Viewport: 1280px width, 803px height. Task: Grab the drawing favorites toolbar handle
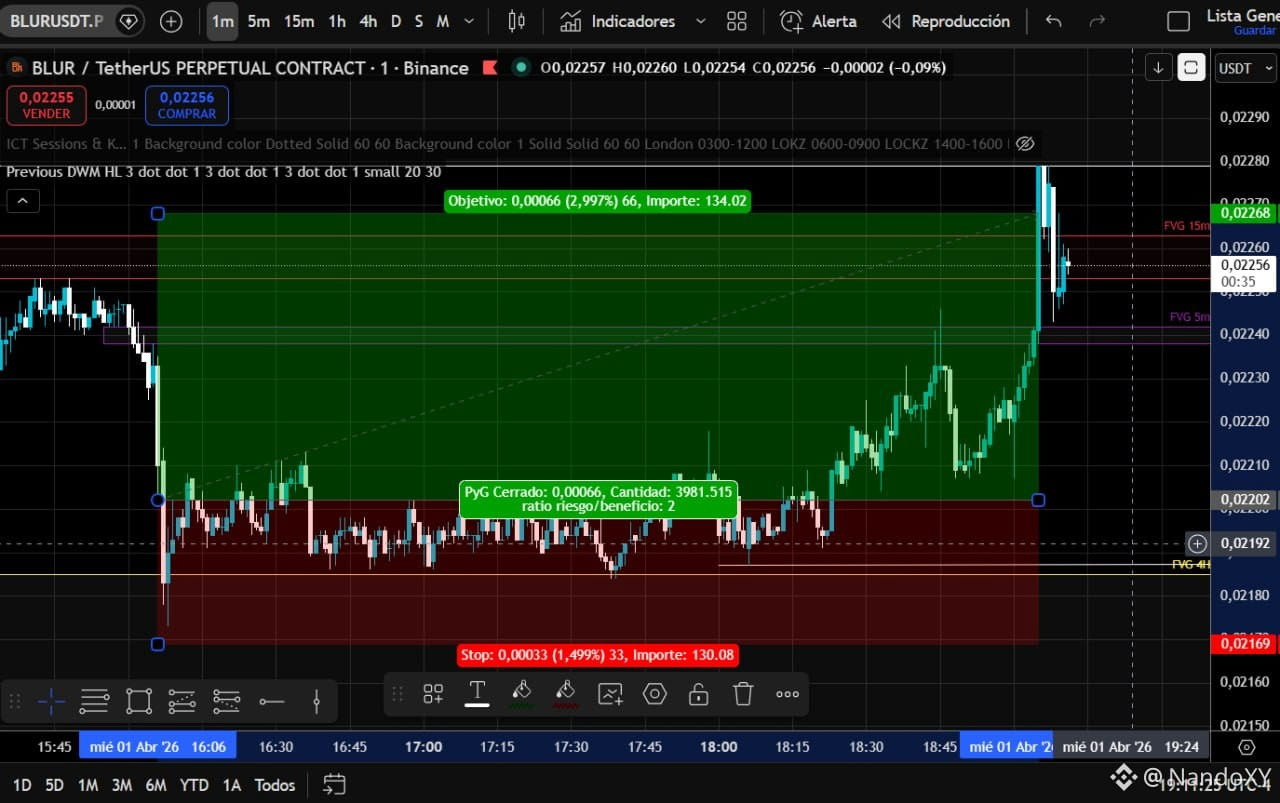(15, 702)
